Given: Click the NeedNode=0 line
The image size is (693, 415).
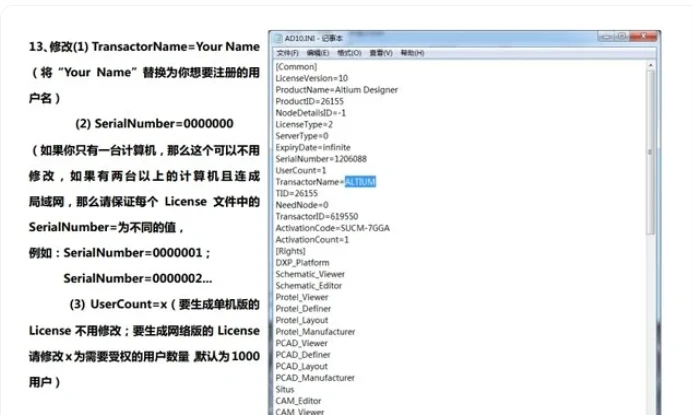Looking at the screenshot, I should point(302,205).
